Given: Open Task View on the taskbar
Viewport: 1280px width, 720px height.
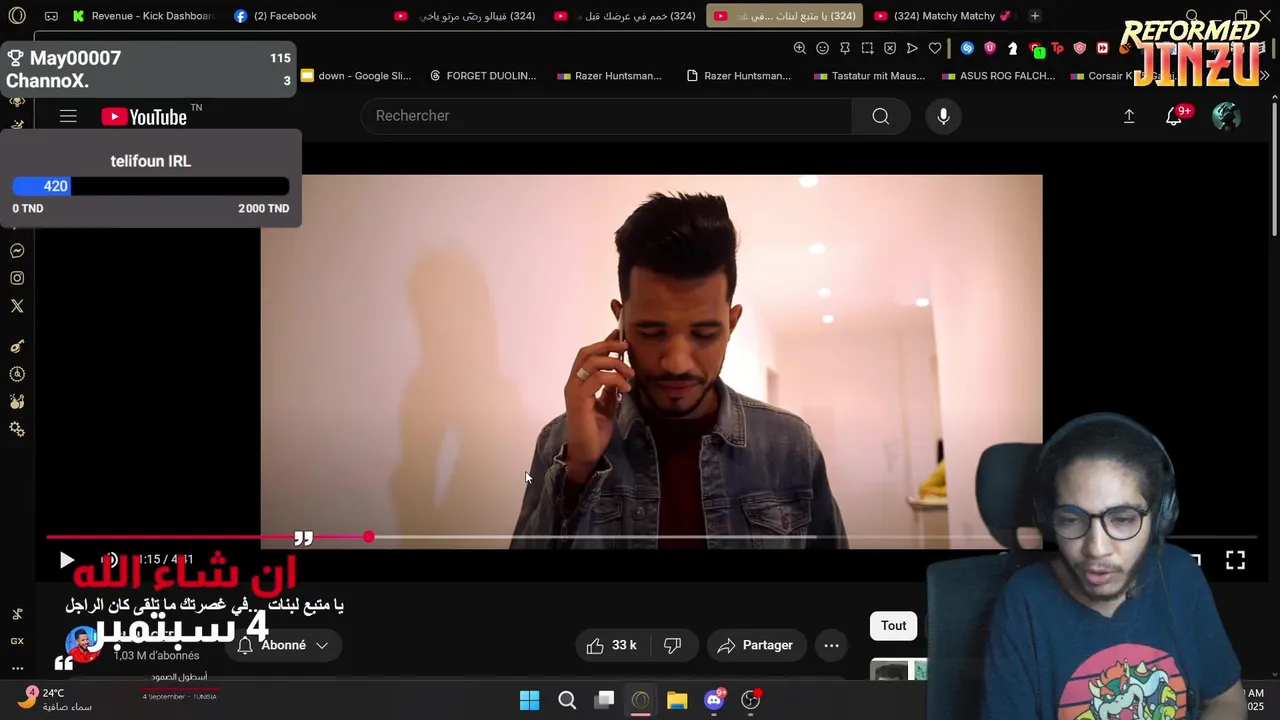Looking at the screenshot, I should [x=604, y=700].
